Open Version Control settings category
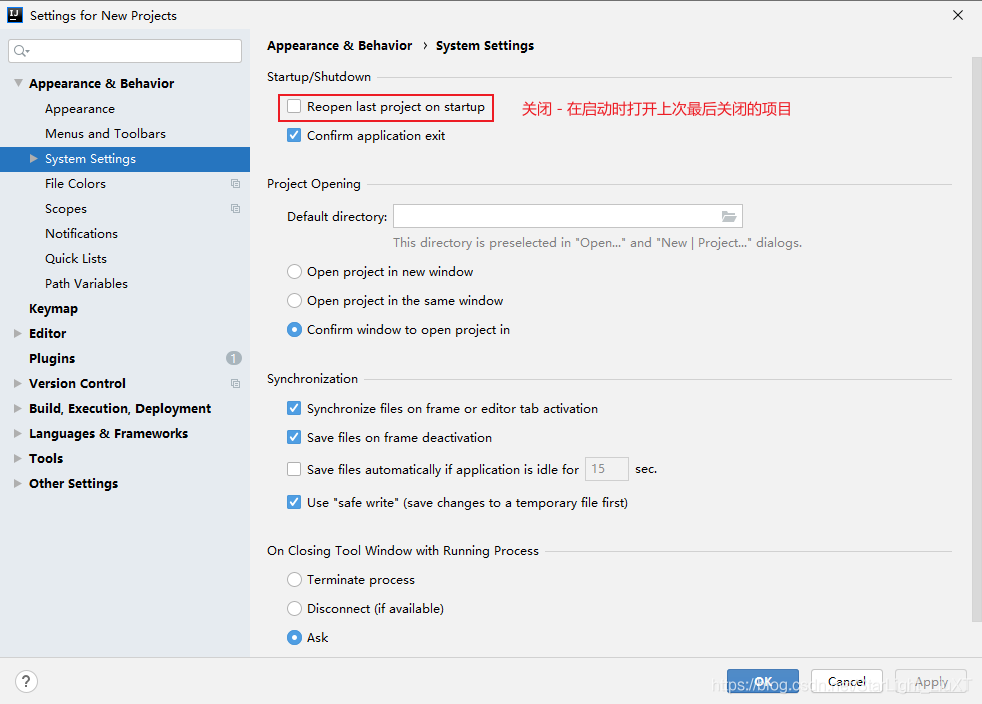The image size is (982, 704). (x=77, y=383)
